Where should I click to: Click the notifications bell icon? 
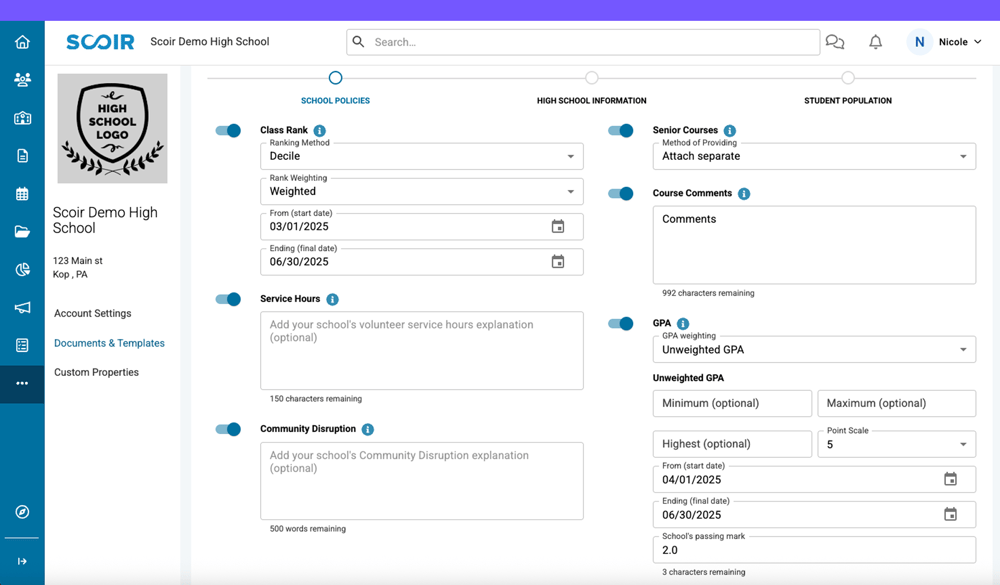(x=875, y=42)
